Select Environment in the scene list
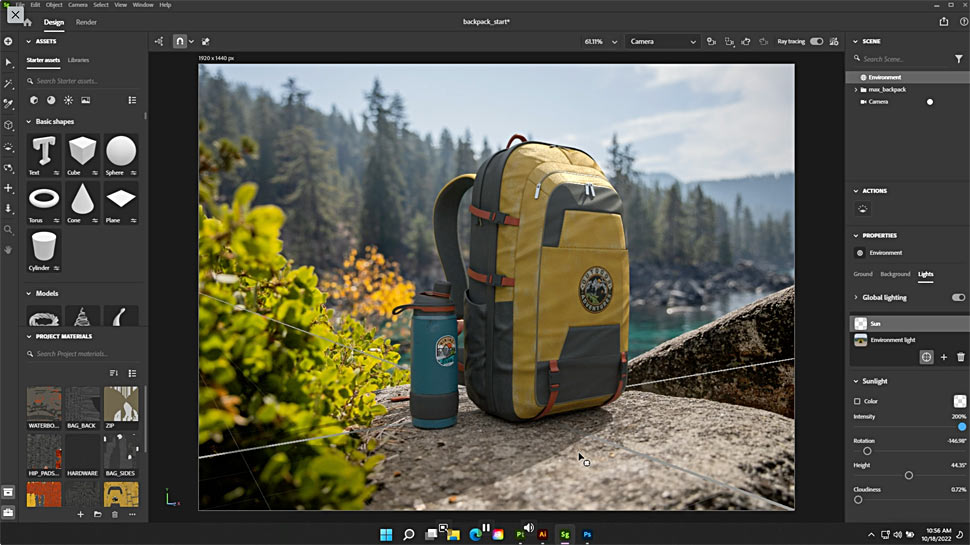Screen dimensions: 970x545 click(x=908, y=77)
